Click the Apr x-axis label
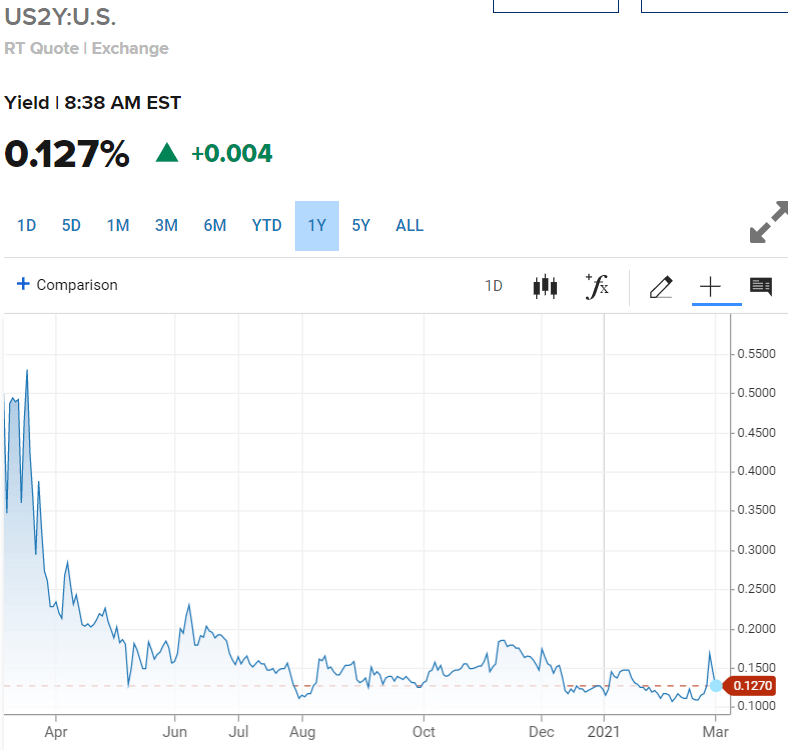Screen dimensions: 788x751 point(56,732)
